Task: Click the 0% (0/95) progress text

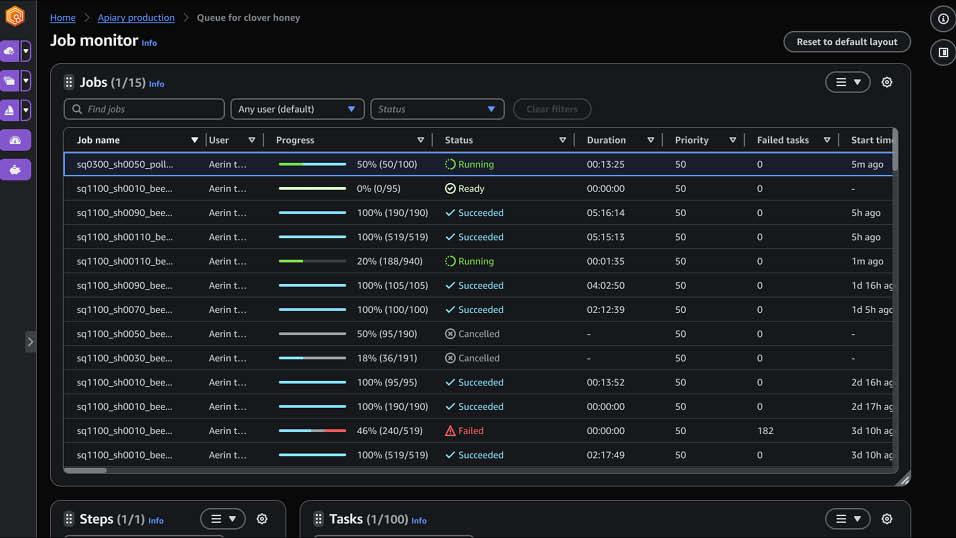Action: (379, 188)
